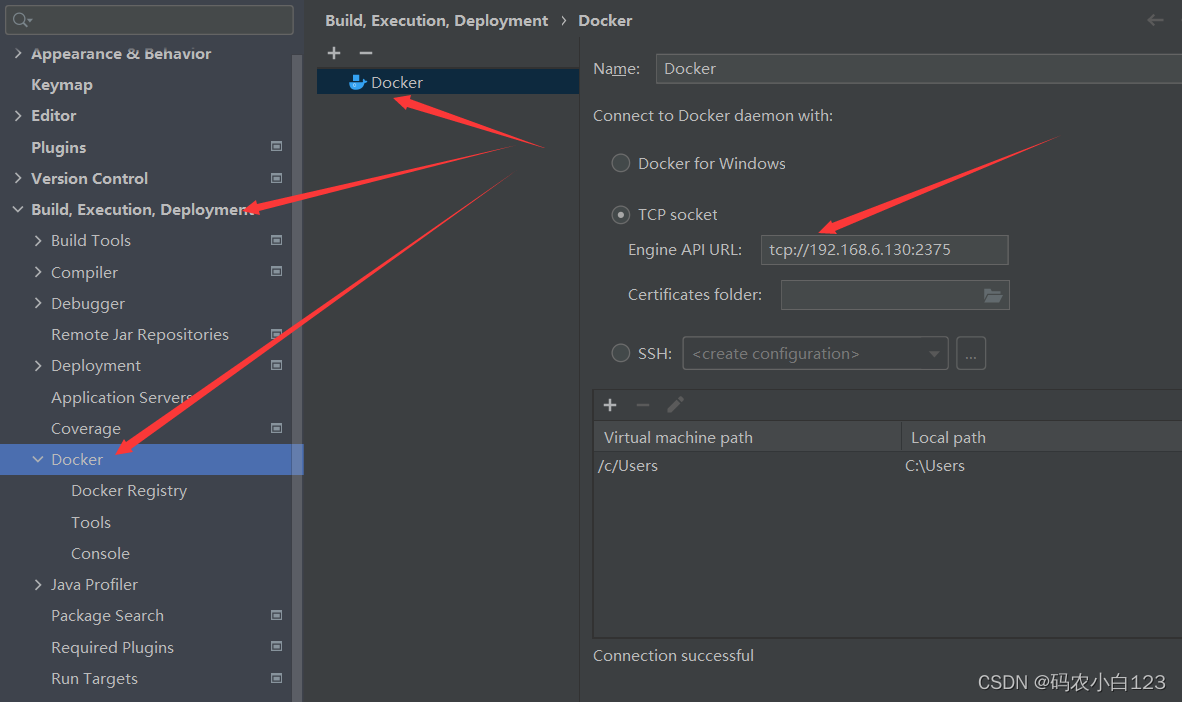1182x702 pixels.
Task: Click project-level icon beside Build Tools
Action: [x=276, y=240]
